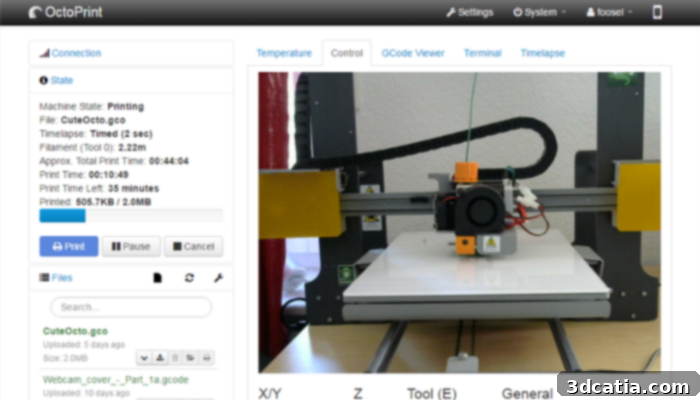Click the printer icon for CuteOcto.gco
This screenshot has width=700, height=400.
click(x=206, y=358)
